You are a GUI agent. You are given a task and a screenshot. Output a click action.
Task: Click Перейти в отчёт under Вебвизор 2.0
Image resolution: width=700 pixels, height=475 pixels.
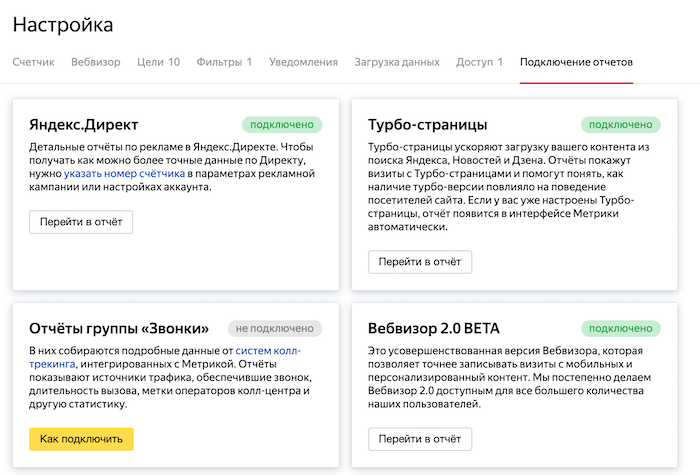420,439
